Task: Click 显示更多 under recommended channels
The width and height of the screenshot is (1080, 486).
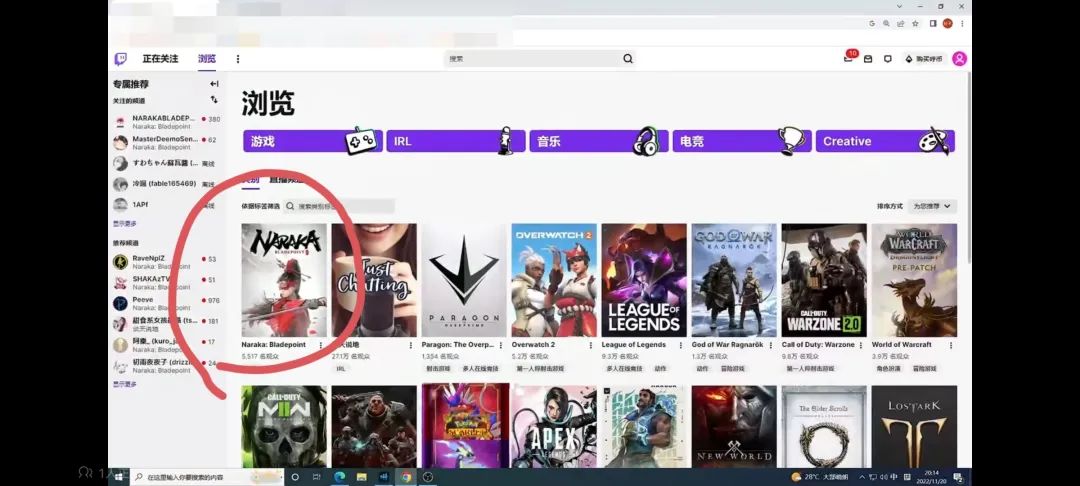Action: click(x=125, y=384)
